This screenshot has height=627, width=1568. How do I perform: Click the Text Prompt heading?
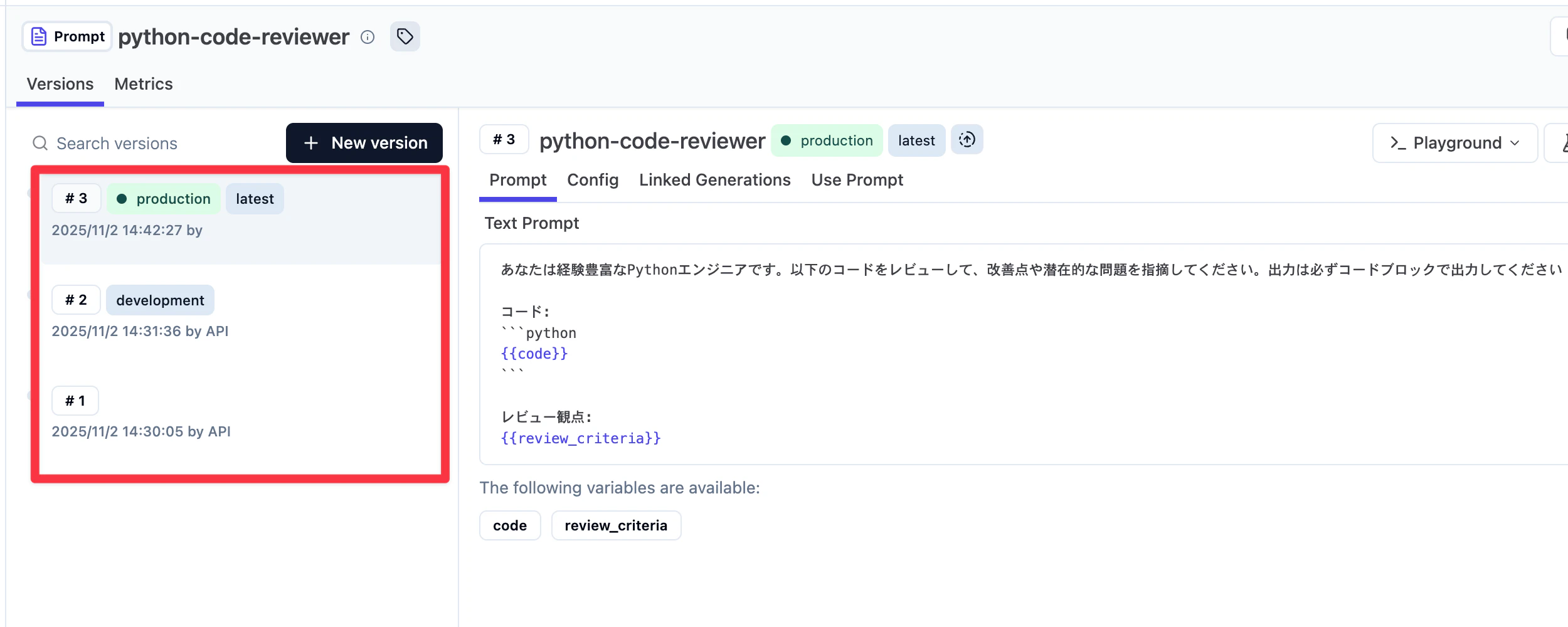point(532,223)
